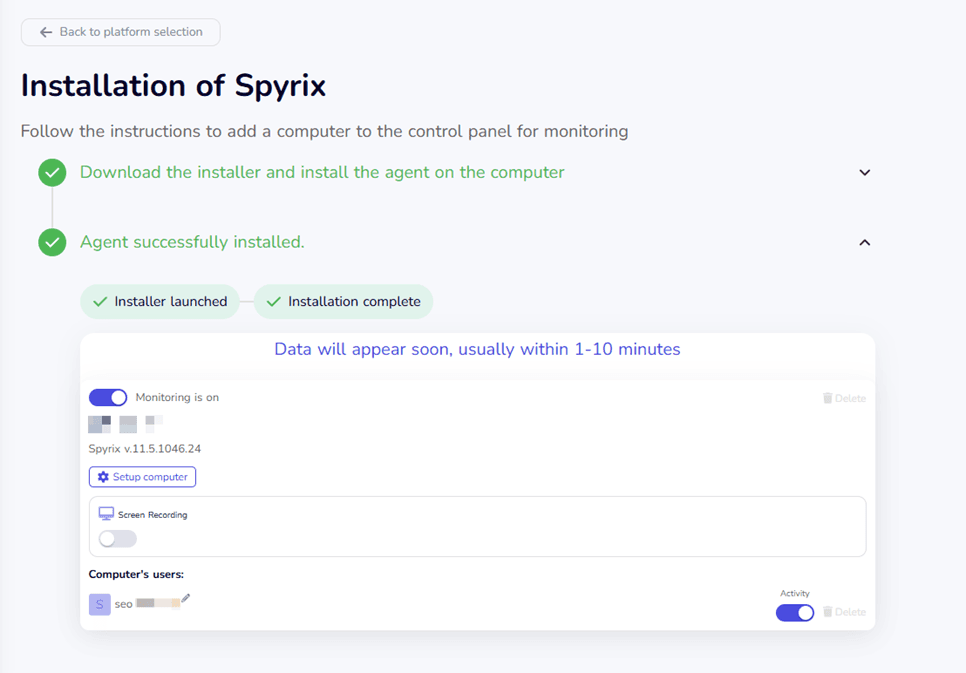Viewport: 966px width, 673px height.
Task: Click the Screen Recording monitor icon
Action: pyautogui.click(x=106, y=514)
